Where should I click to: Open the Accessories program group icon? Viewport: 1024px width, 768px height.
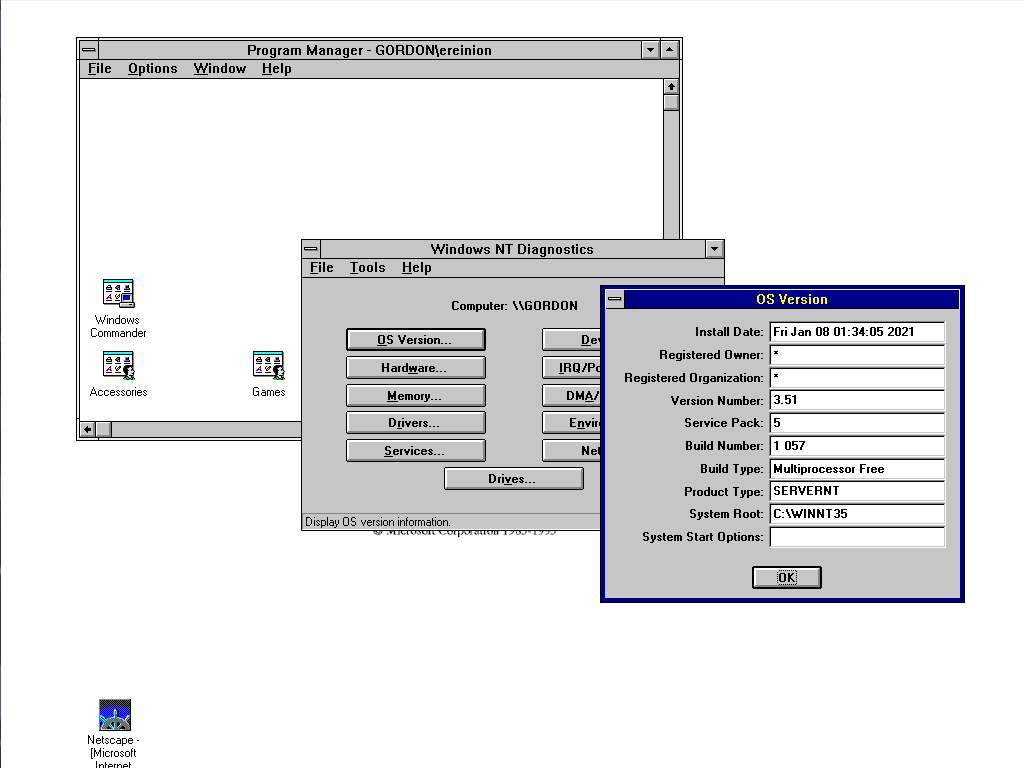(x=118, y=366)
